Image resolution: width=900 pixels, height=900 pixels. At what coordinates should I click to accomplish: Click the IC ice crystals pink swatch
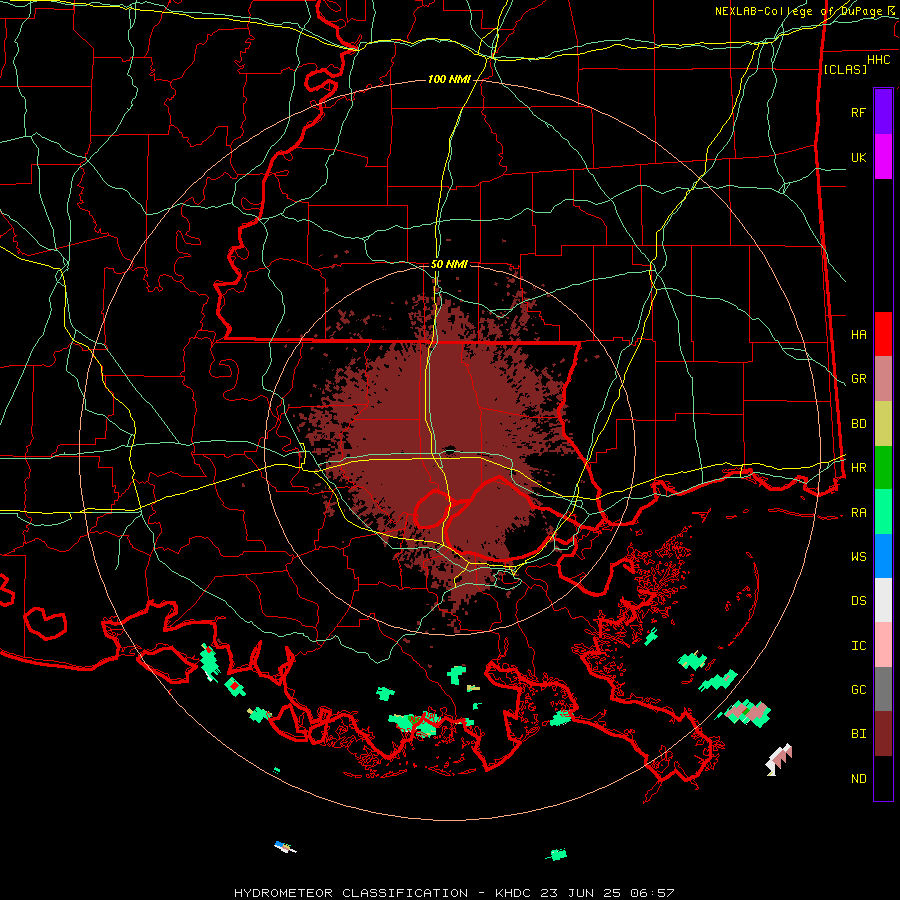tap(883, 645)
